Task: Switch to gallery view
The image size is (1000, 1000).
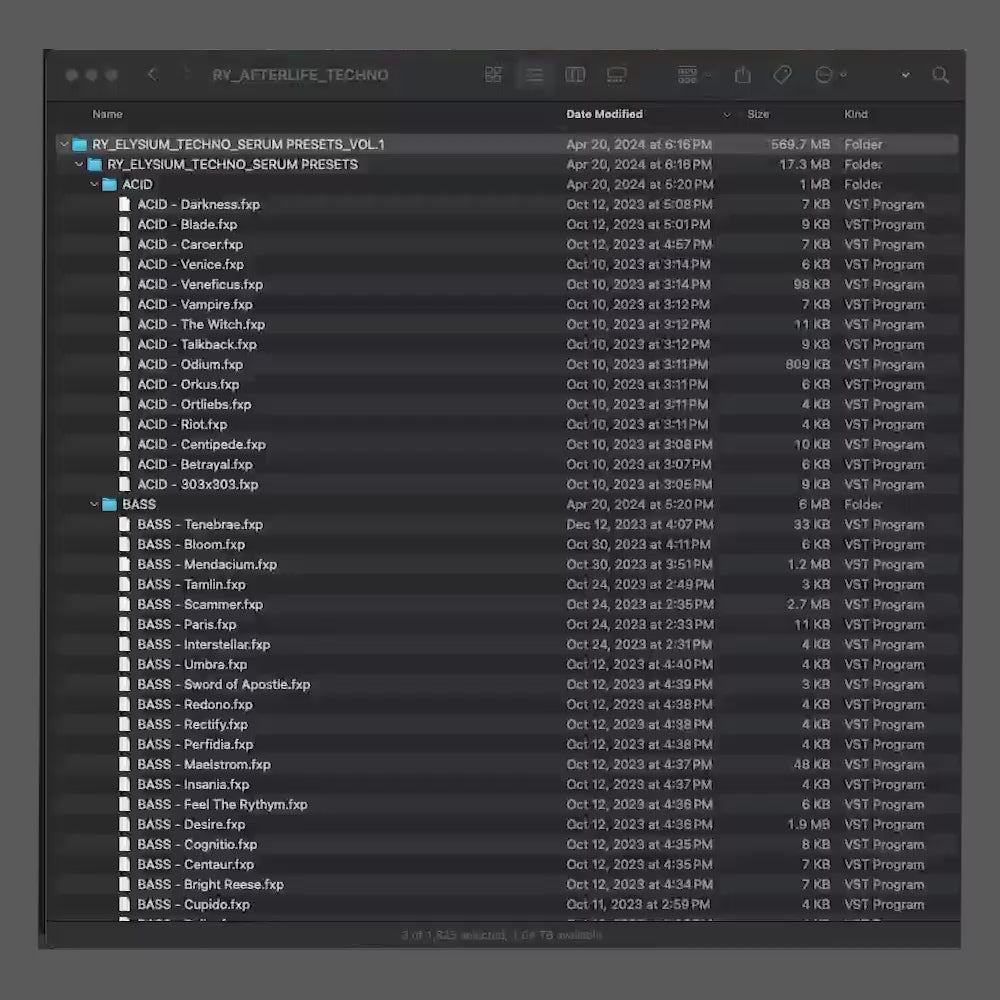Action: 616,75
